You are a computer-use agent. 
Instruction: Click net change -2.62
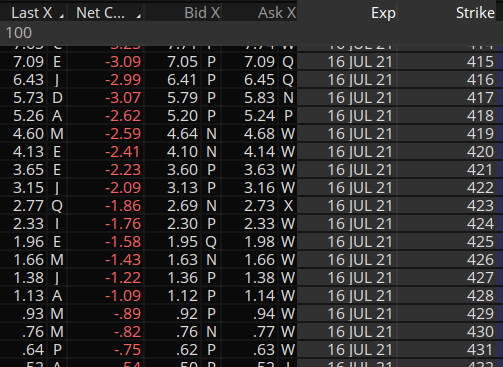click(x=123, y=116)
